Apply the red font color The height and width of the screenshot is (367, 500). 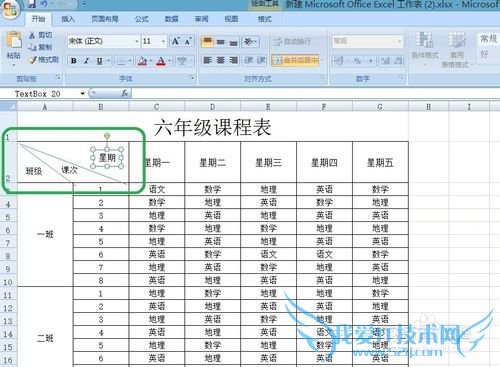click(161, 61)
